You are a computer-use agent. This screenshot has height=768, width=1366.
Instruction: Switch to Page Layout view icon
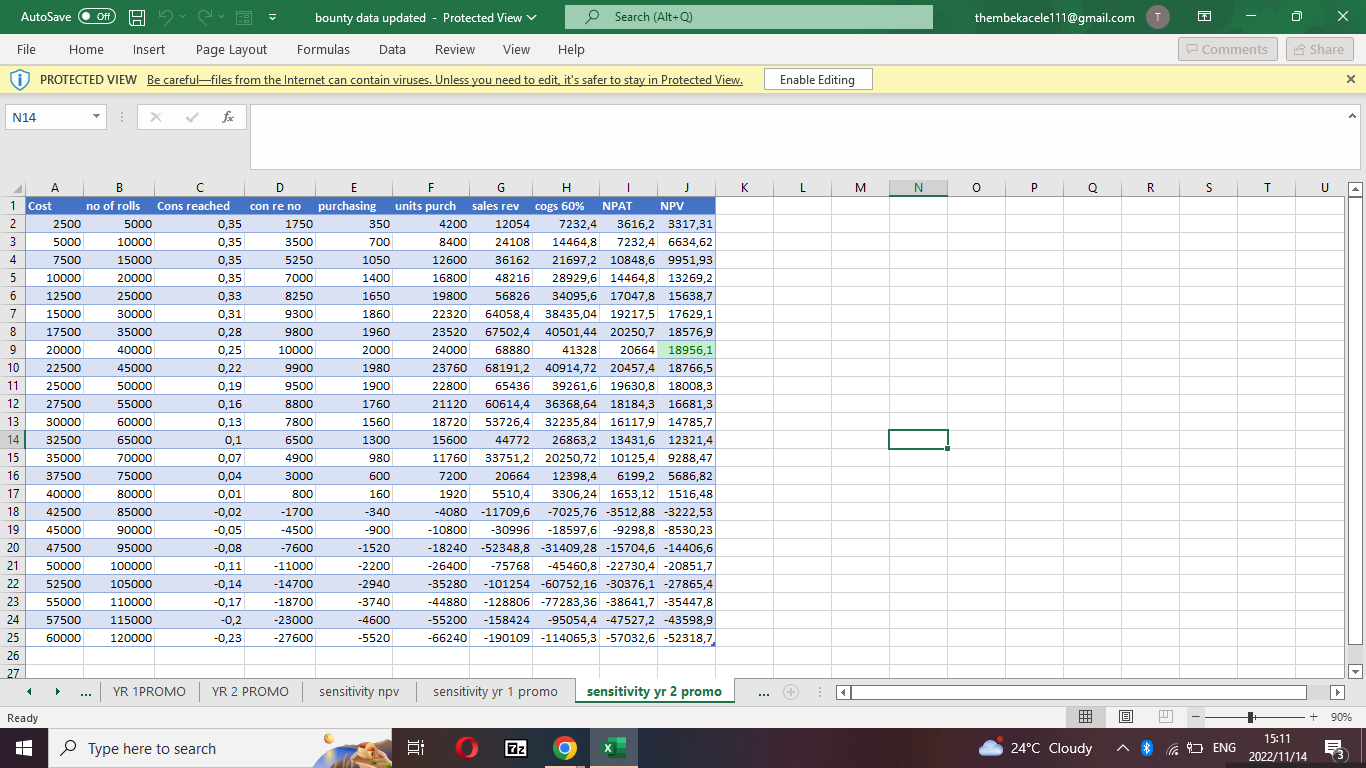1125,718
